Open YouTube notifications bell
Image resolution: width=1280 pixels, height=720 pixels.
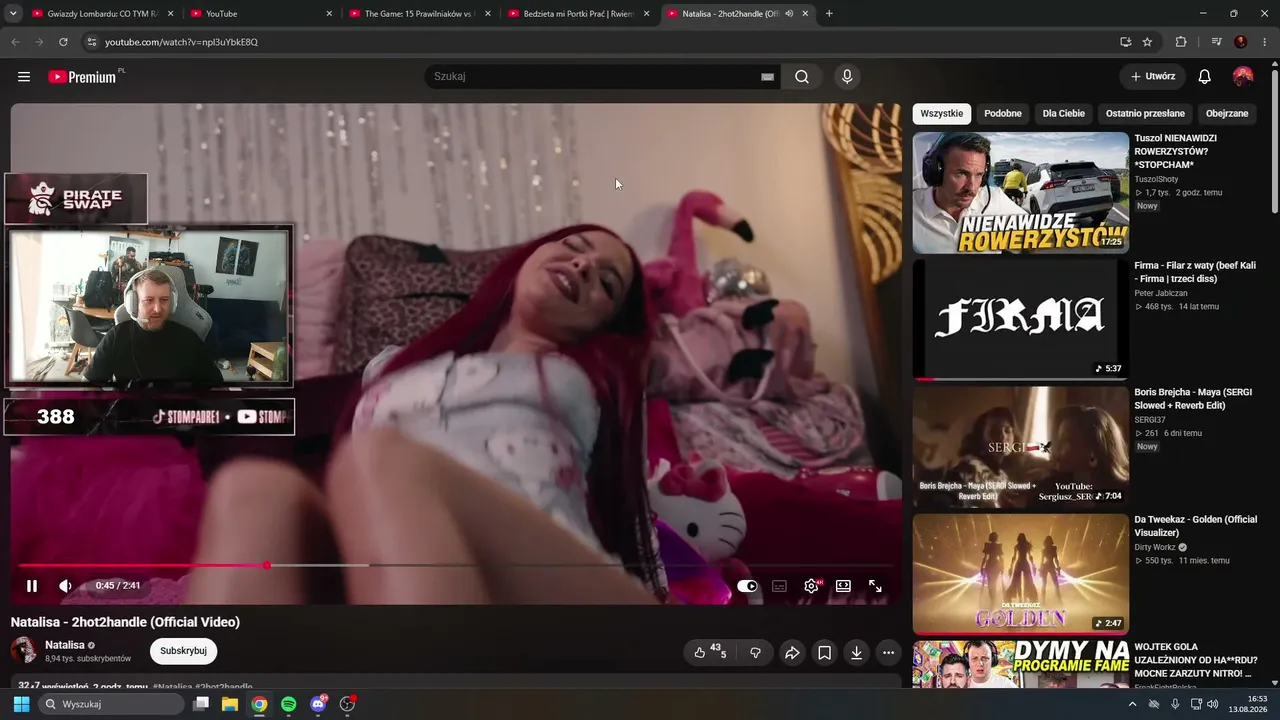tap(1205, 77)
